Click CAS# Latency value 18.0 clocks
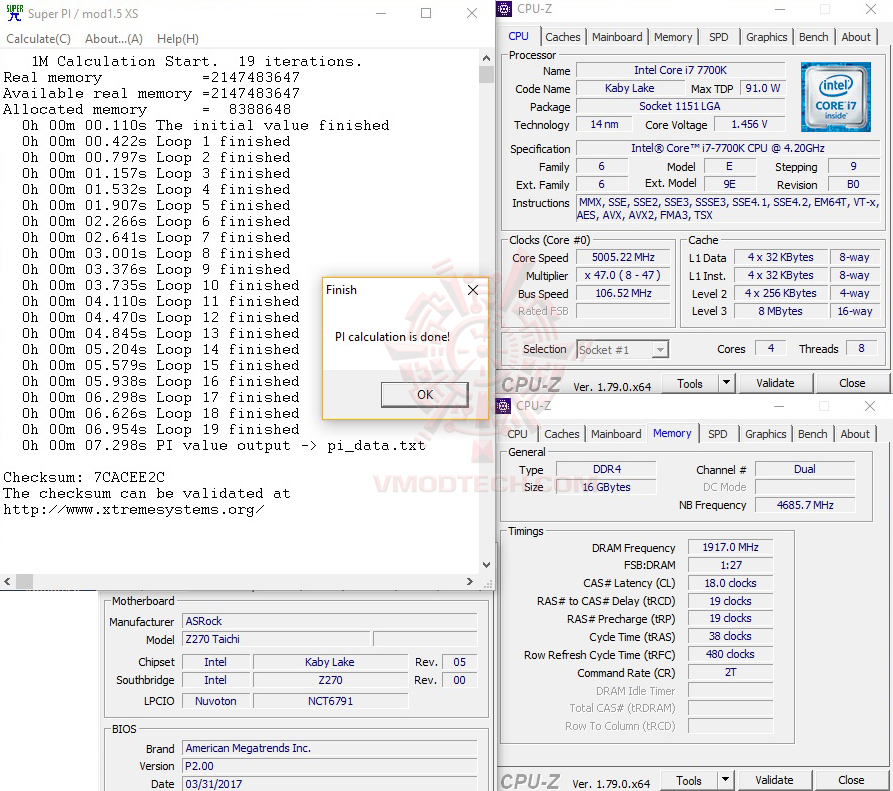893x791 pixels. [730, 583]
